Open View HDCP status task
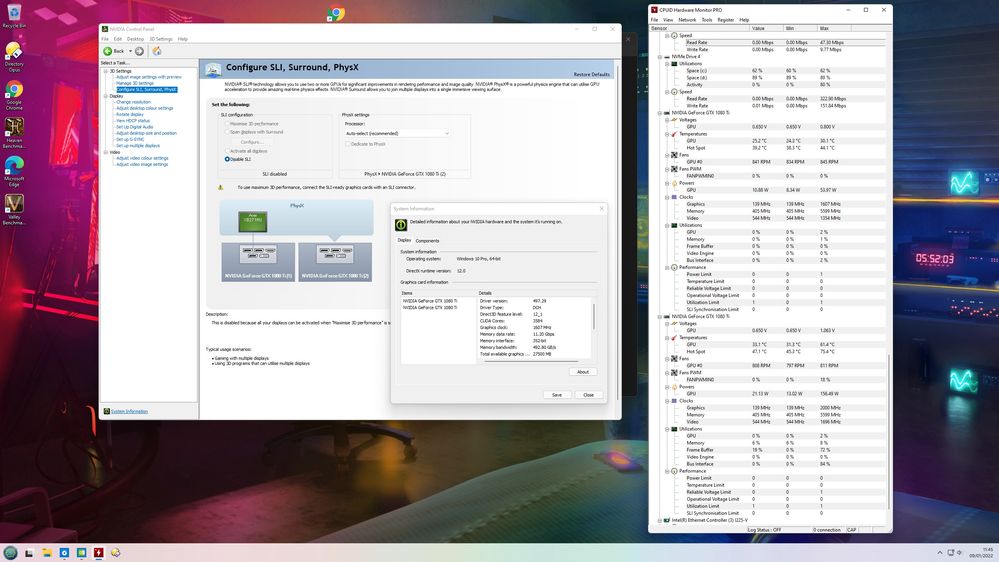Screen dimensions: 999x562 (133, 120)
